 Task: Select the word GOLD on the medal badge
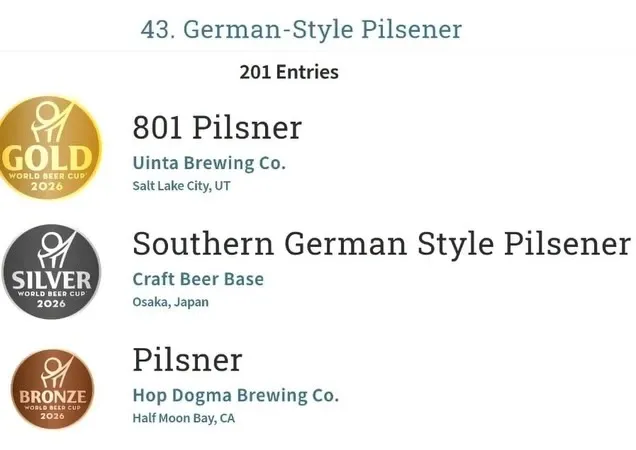point(38,158)
